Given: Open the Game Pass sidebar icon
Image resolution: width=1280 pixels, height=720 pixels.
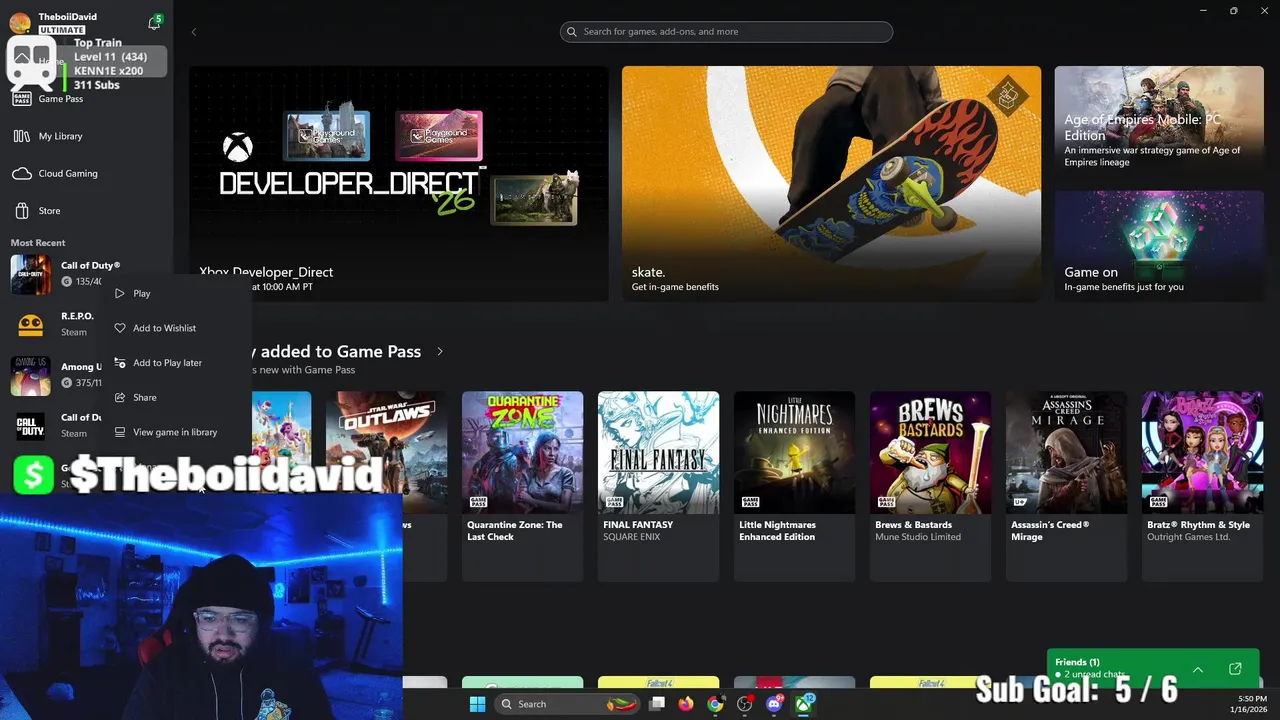Looking at the screenshot, I should coord(22,98).
